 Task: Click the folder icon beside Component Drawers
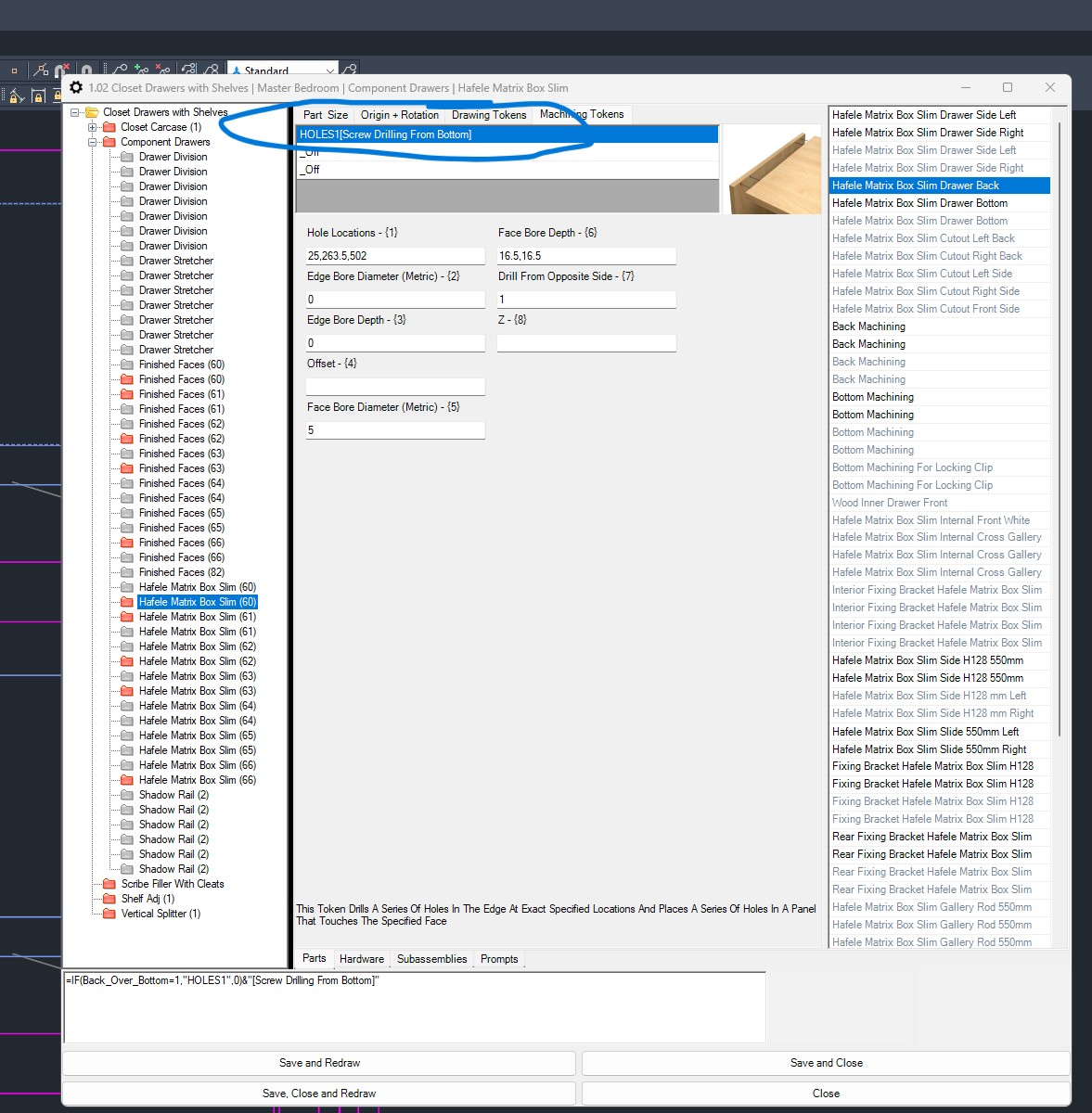pyautogui.click(x=109, y=142)
